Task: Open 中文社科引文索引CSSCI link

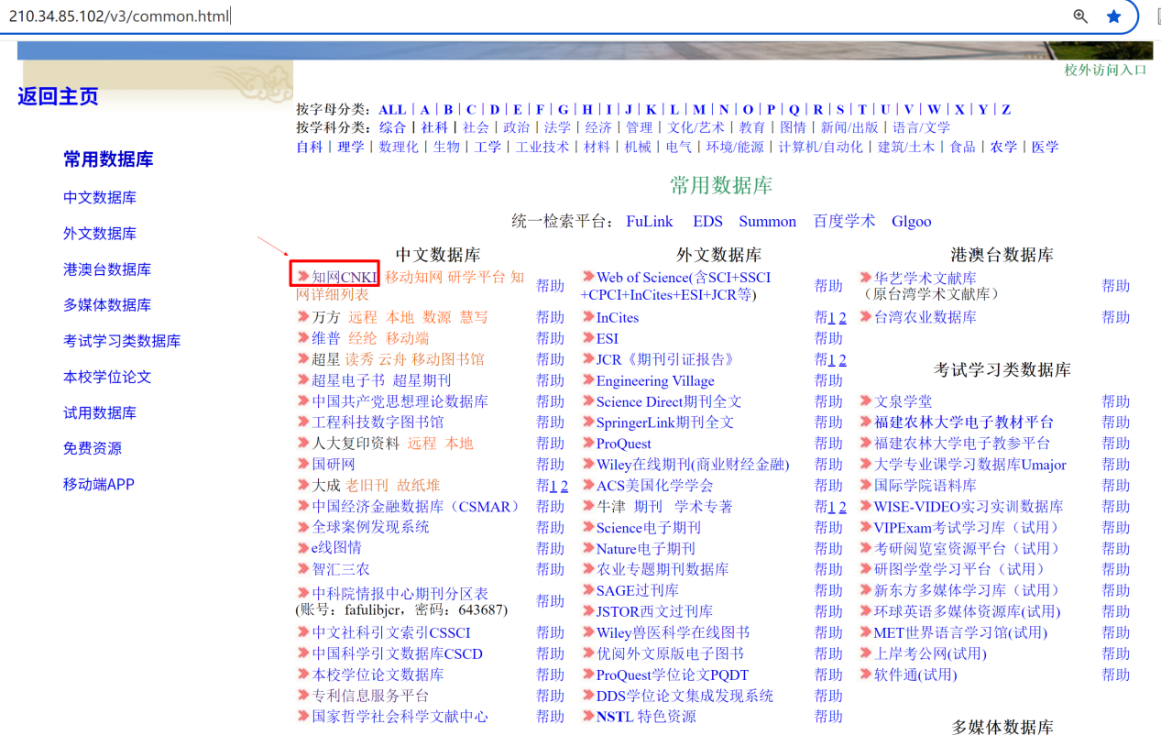Action: point(391,634)
